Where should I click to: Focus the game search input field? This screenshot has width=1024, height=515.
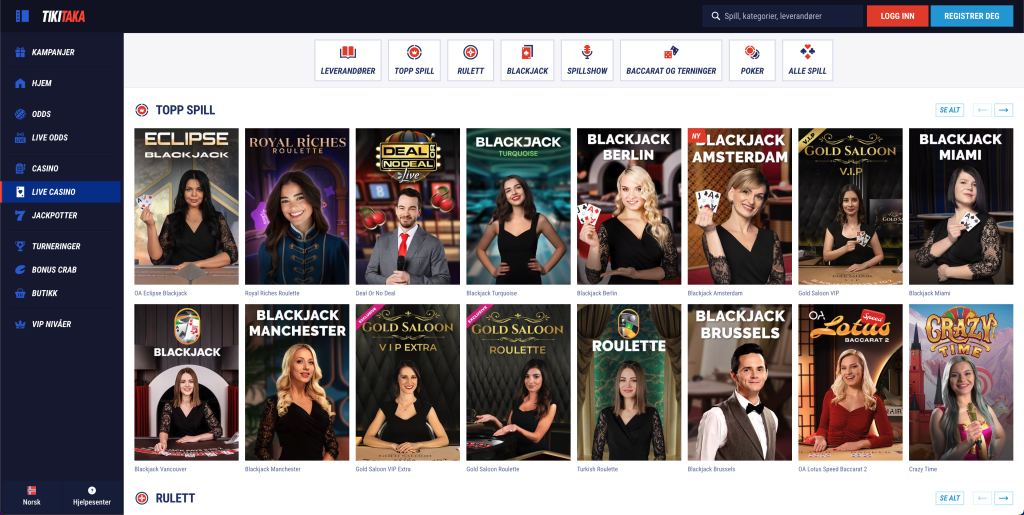pos(782,16)
